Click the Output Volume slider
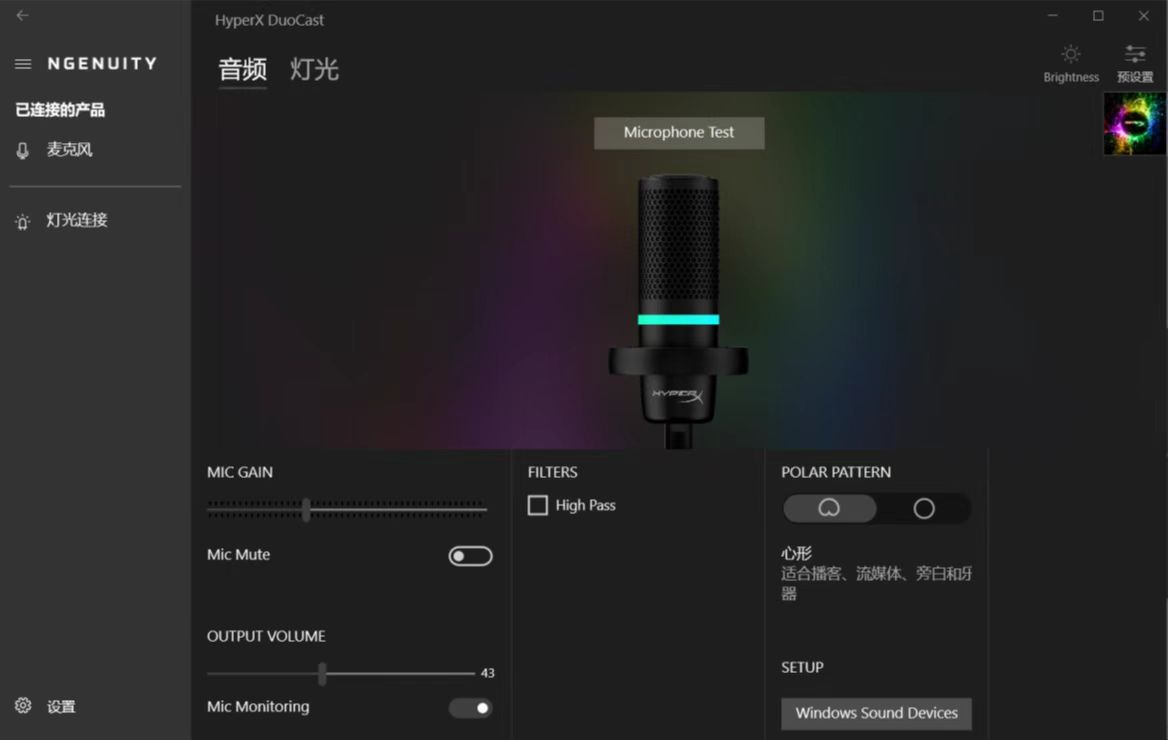1168x740 pixels. (x=340, y=673)
